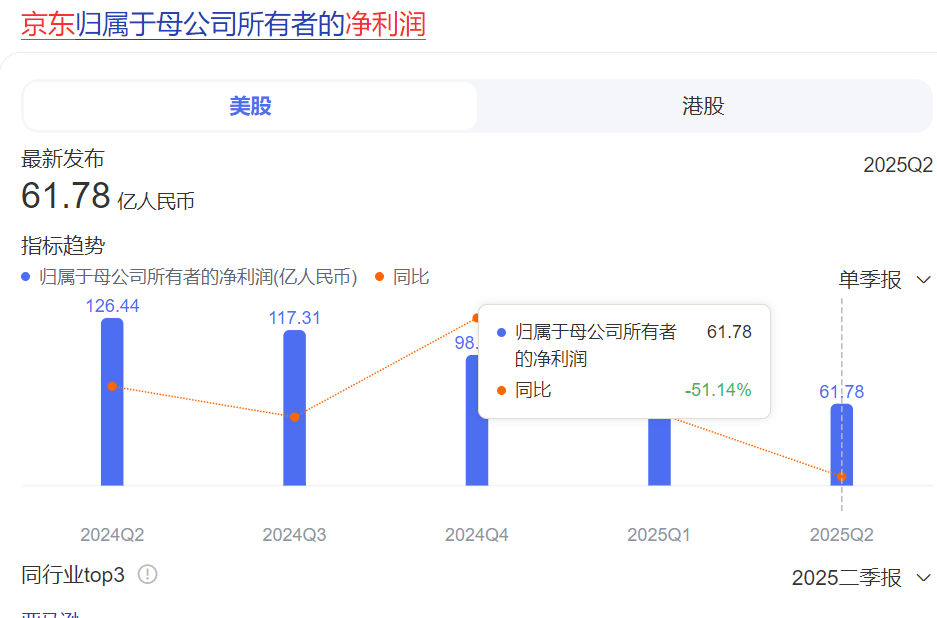Click the 2024Q2 axis label
This screenshot has width=937, height=618.
click(112, 535)
